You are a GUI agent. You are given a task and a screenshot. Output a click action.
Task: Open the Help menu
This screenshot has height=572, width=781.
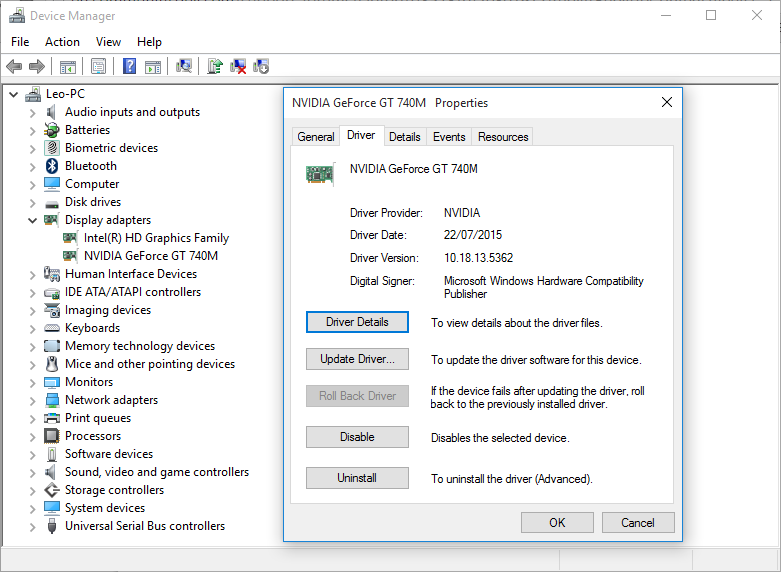[x=149, y=42]
